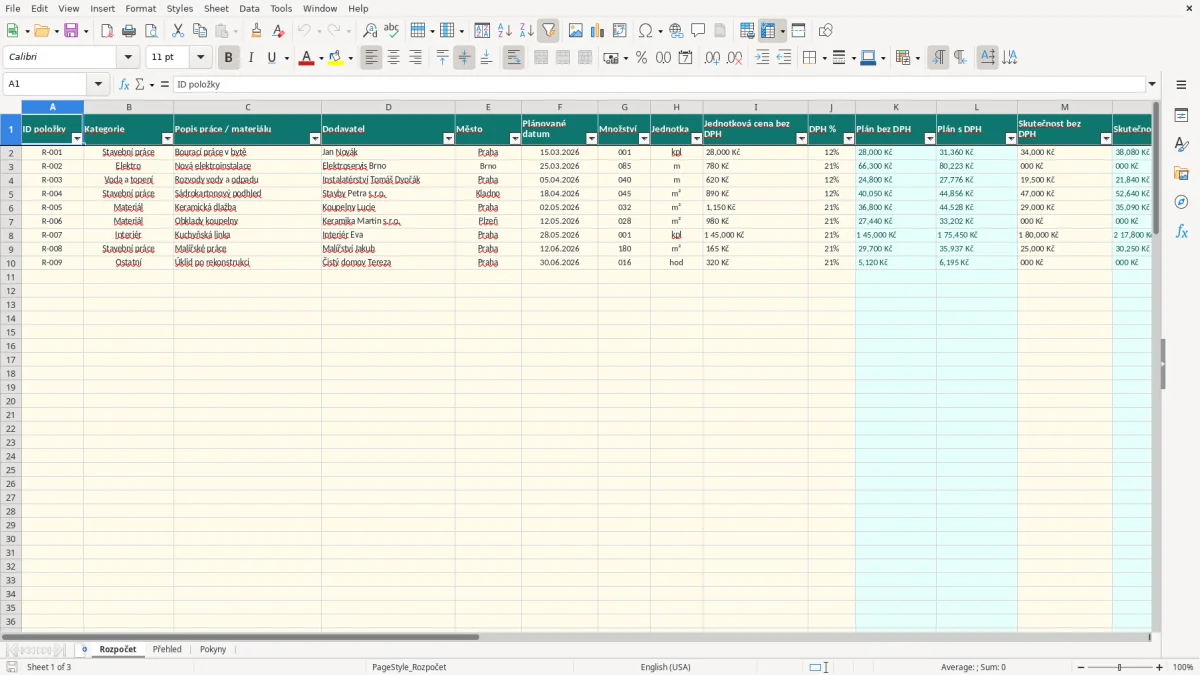This screenshot has height=675, width=1200.
Task: Switch to the Pokyny sheet tab
Action: tap(213, 649)
